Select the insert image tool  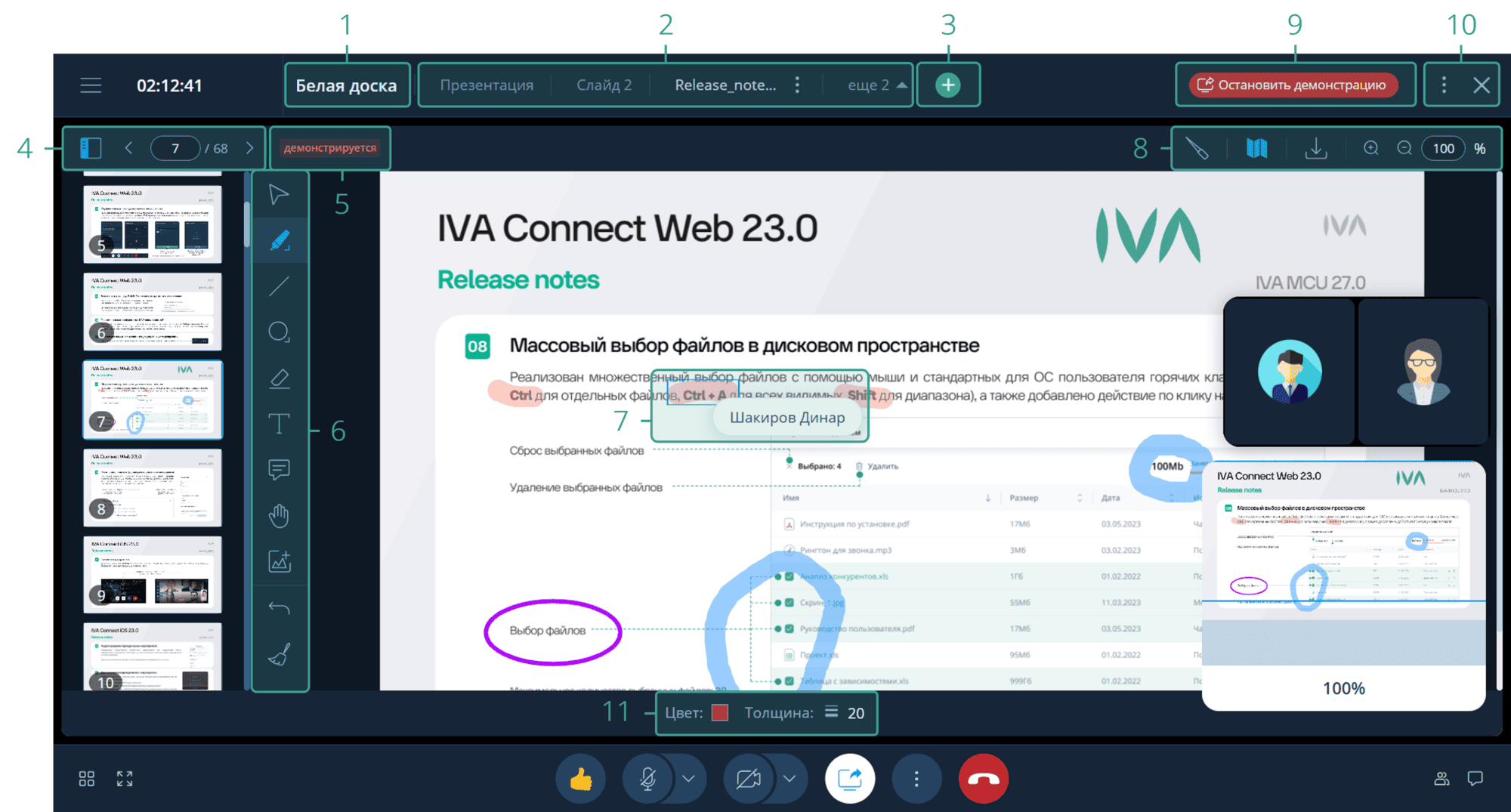(x=280, y=561)
